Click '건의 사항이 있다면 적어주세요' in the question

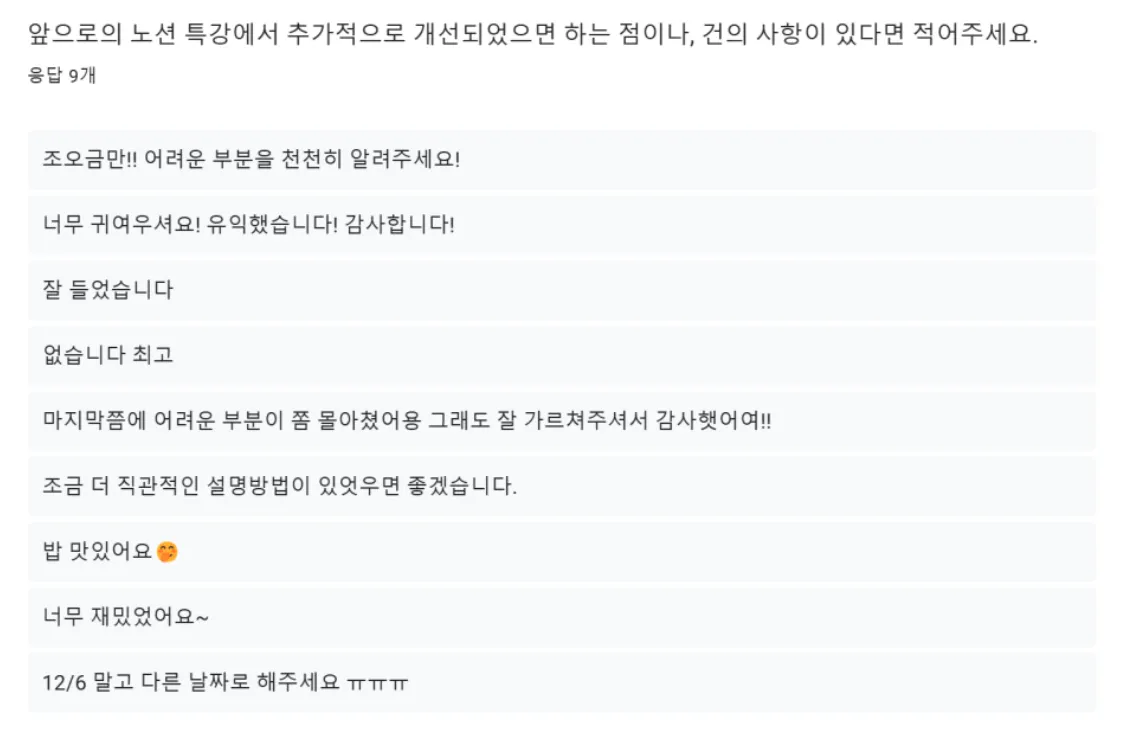(869, 34)
